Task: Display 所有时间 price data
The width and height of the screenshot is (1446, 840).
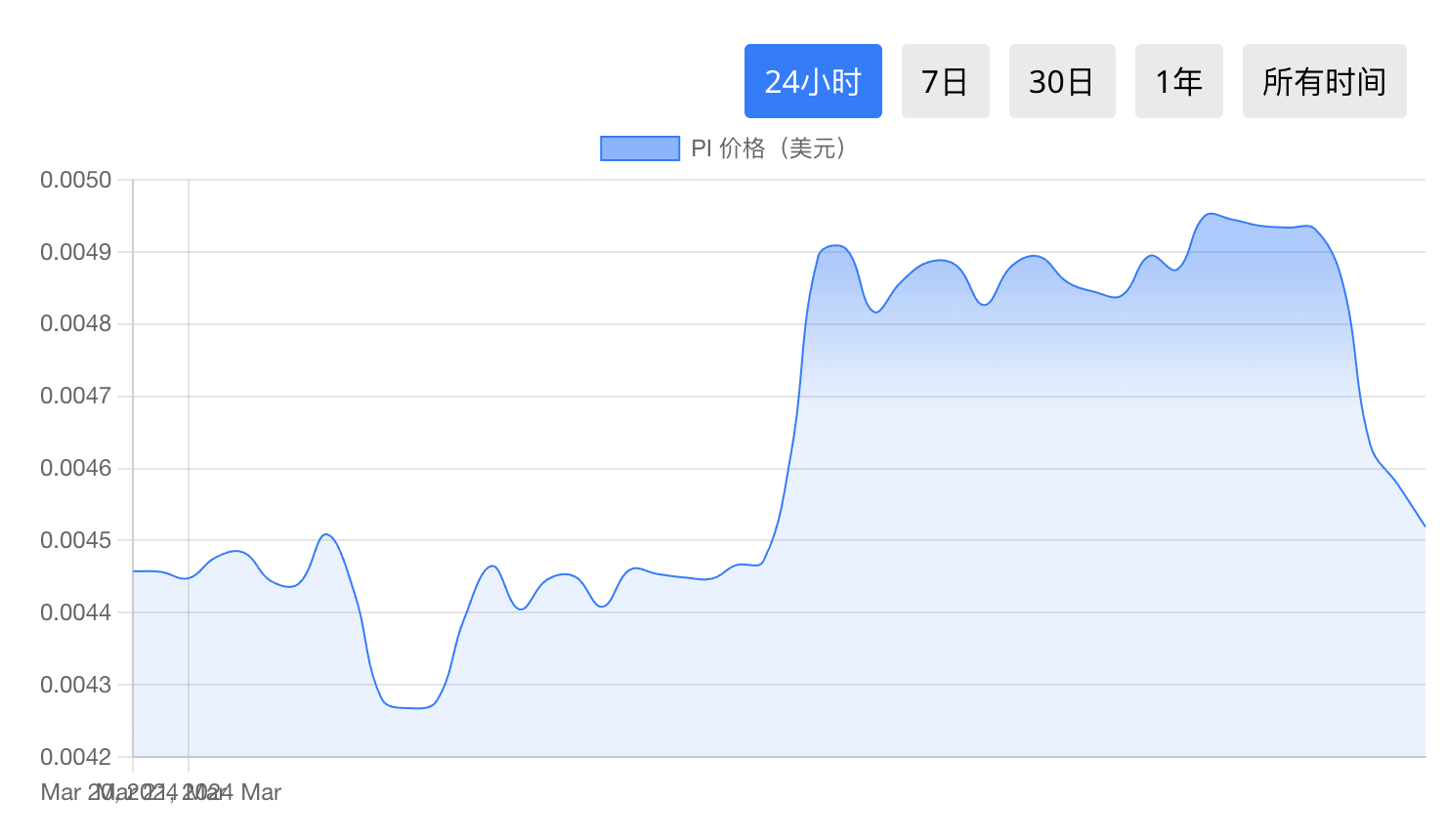Action: (1324, 81)
